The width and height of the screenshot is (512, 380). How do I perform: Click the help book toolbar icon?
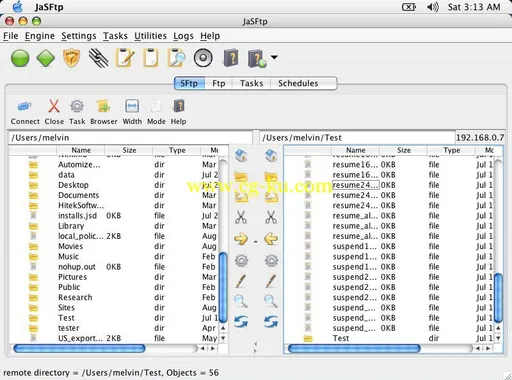tap(231, 58)
